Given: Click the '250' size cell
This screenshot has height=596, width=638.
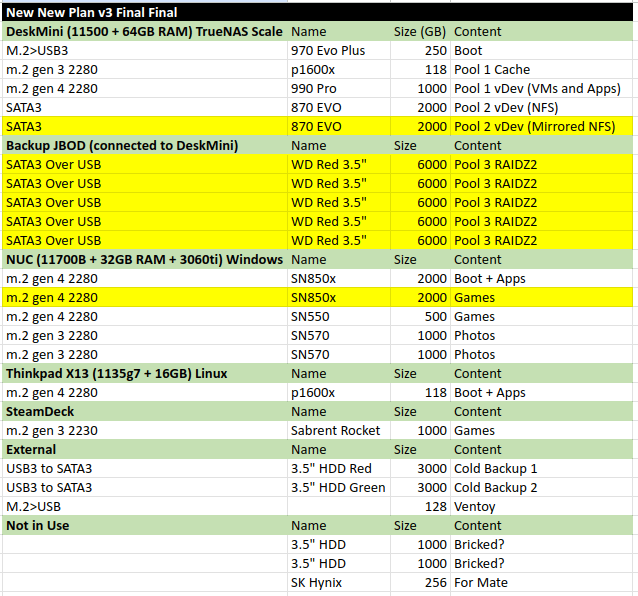Looking at the screenshot, I should (x=420, y=50).
